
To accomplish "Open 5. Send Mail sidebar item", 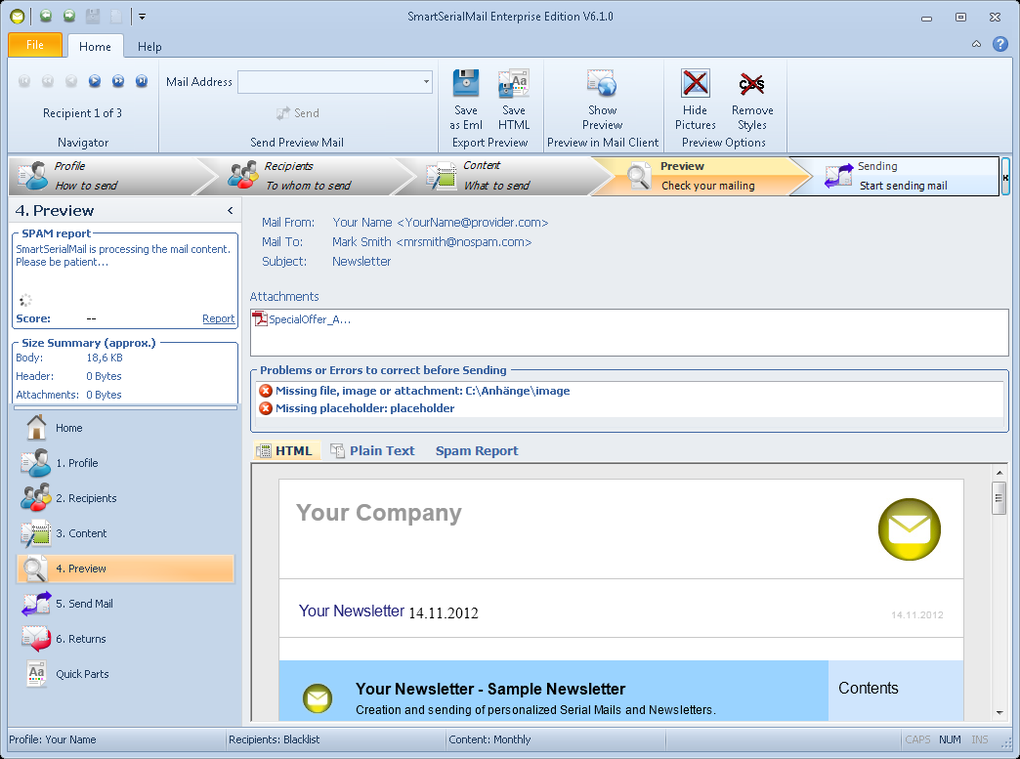I will click(x=125, y=604).
